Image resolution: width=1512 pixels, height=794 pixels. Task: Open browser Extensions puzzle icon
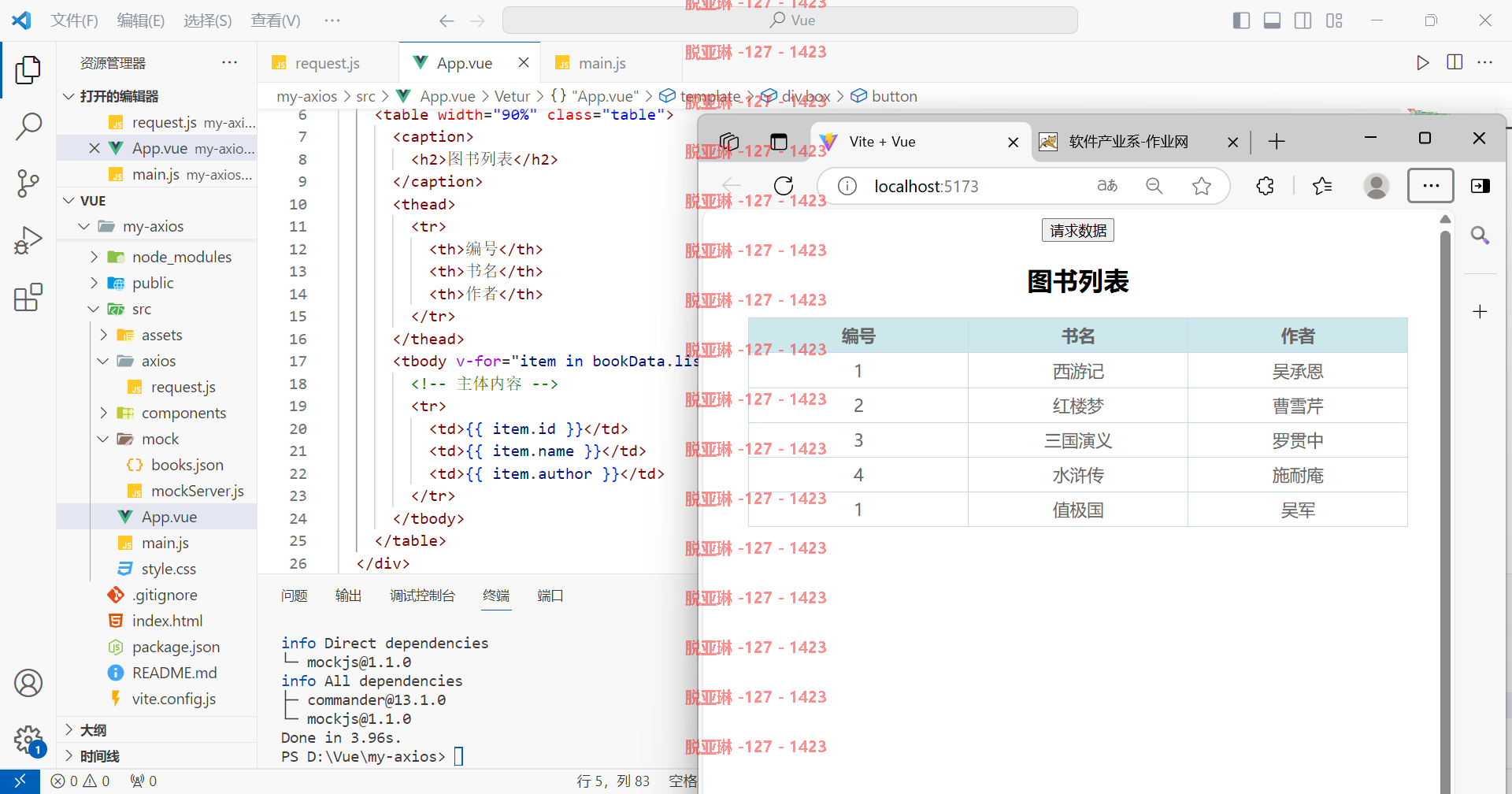point(1265,186)
